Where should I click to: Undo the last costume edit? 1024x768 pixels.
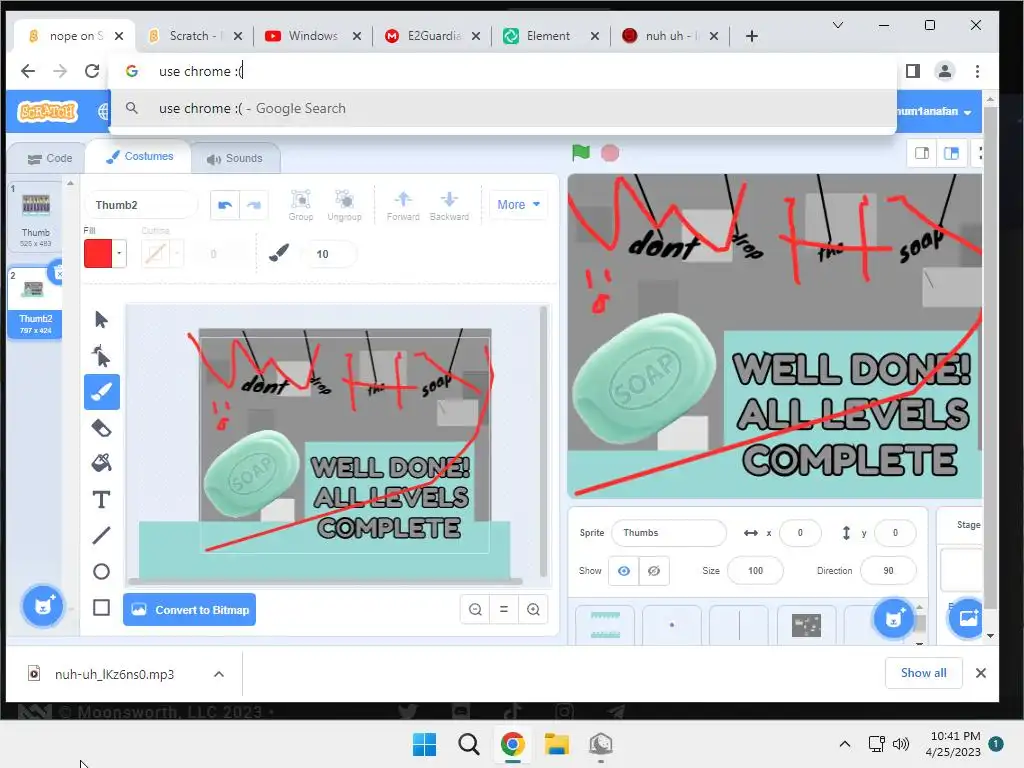tap(225, 205)
